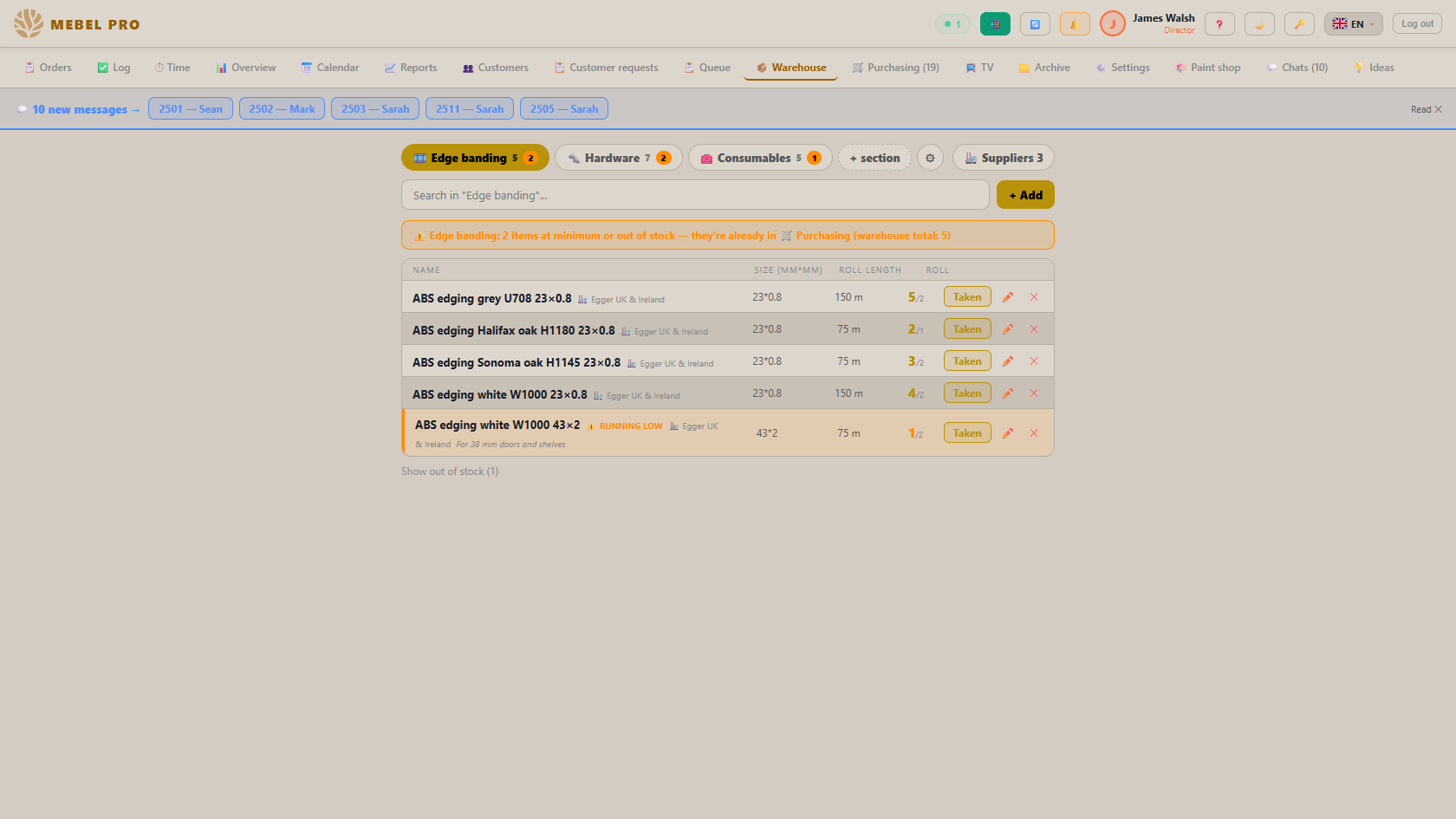Edit white W1000 43×2 row
The width and height of the screenshot is (1456, 819).
[1008, 433]
